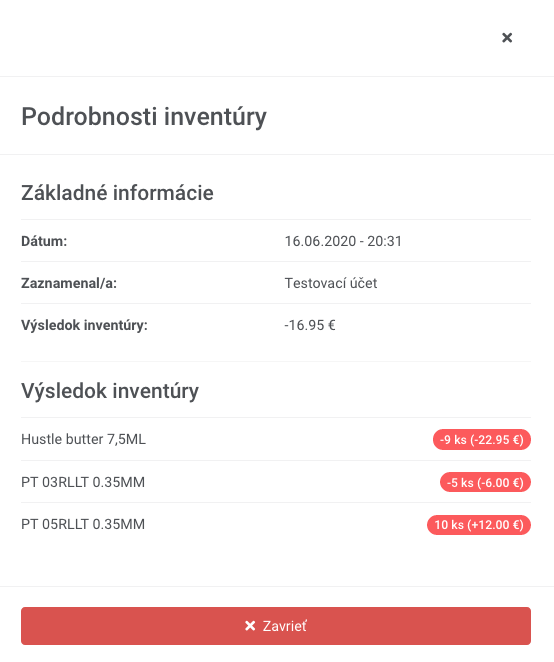Viewport: 554px width, 662px height.
Task: Select the -5 ks (-6.00 €) badge
Action: pyautogui.click(x=485, y=482)
